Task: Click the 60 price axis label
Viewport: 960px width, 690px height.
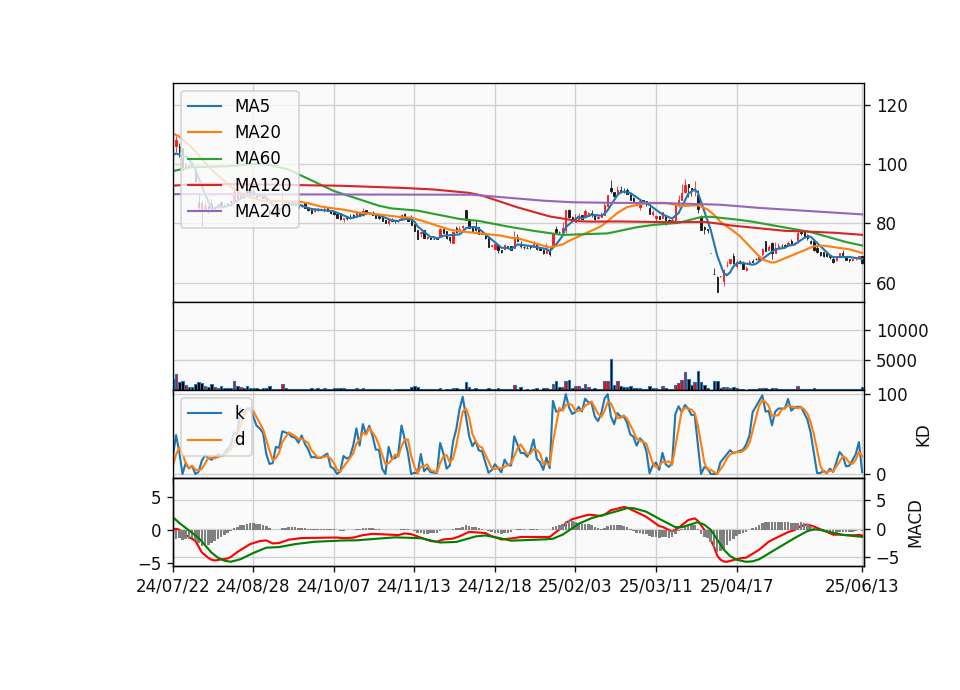Action: click(887, 284)
